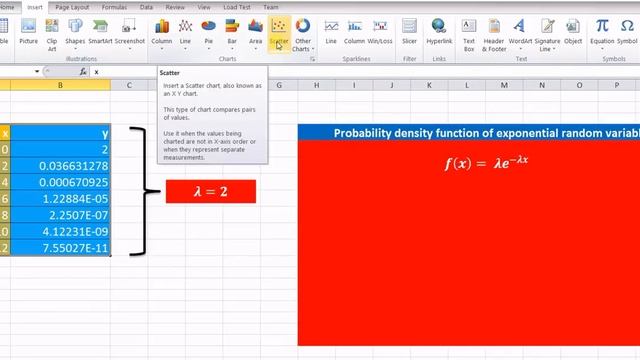Expand the Name Box dropdown arrow
640x360 pixels.
(37, 72)
